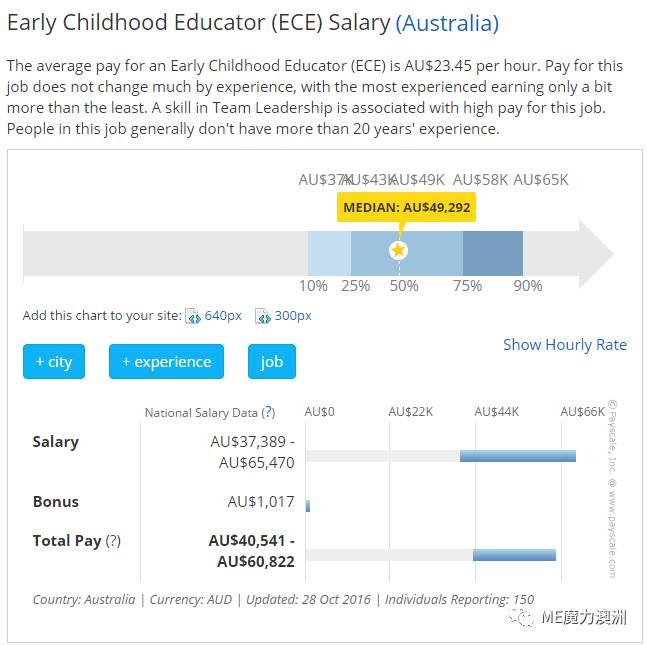
Task: Select the 75%-90% dark blue segment
Action: [x=493, y=253]
